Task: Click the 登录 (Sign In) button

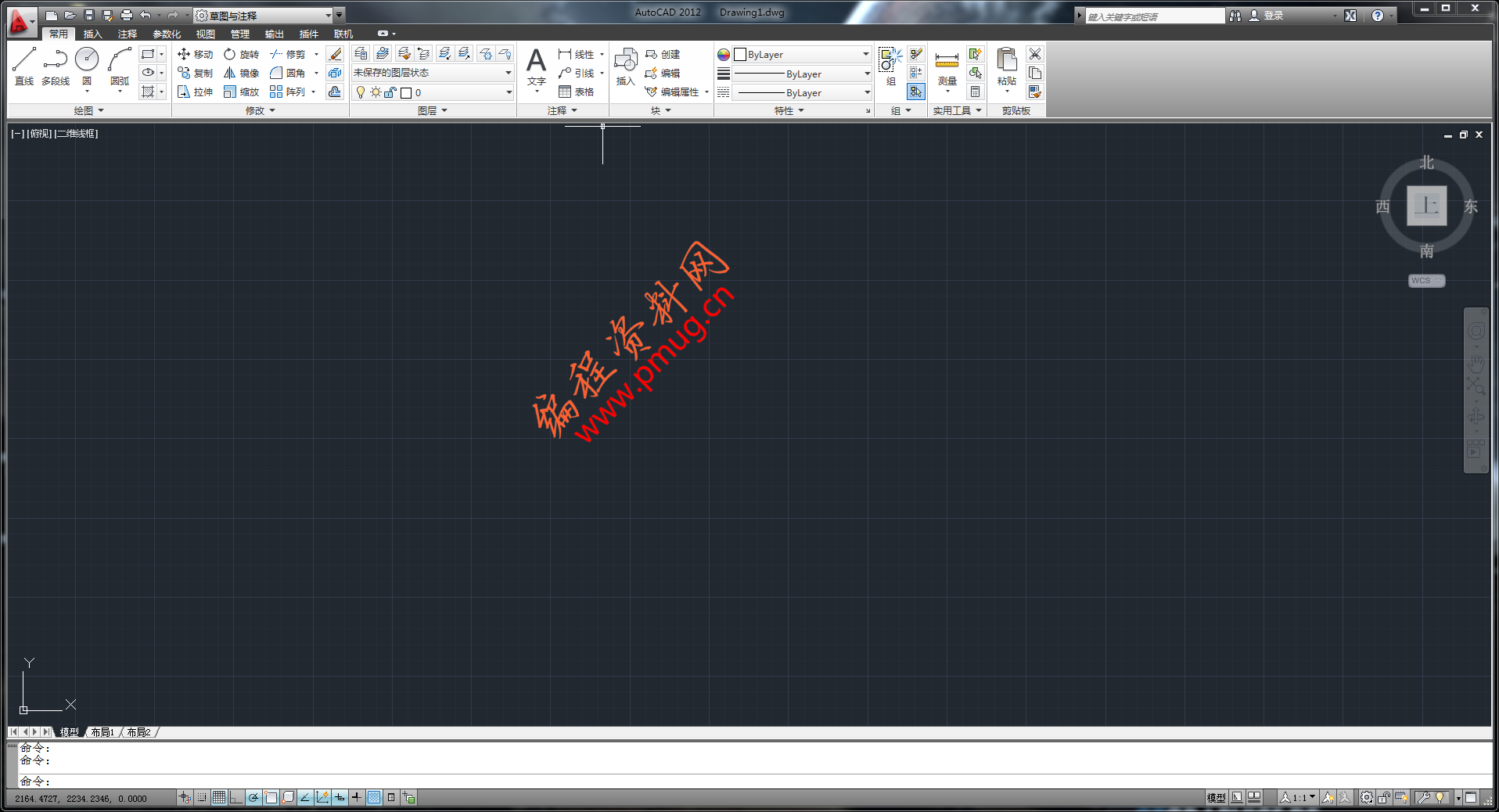Action: [1267, 16]
